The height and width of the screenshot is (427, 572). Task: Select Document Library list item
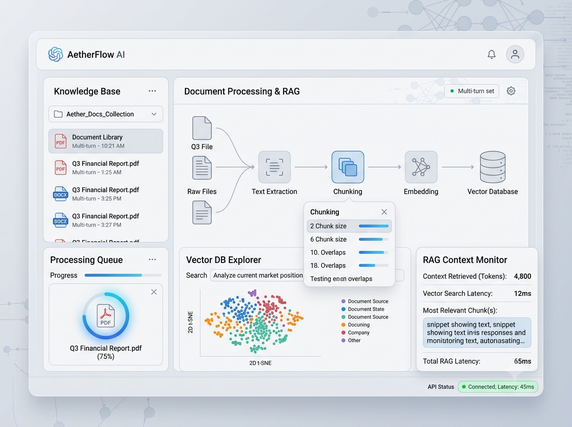pos(105,141)
